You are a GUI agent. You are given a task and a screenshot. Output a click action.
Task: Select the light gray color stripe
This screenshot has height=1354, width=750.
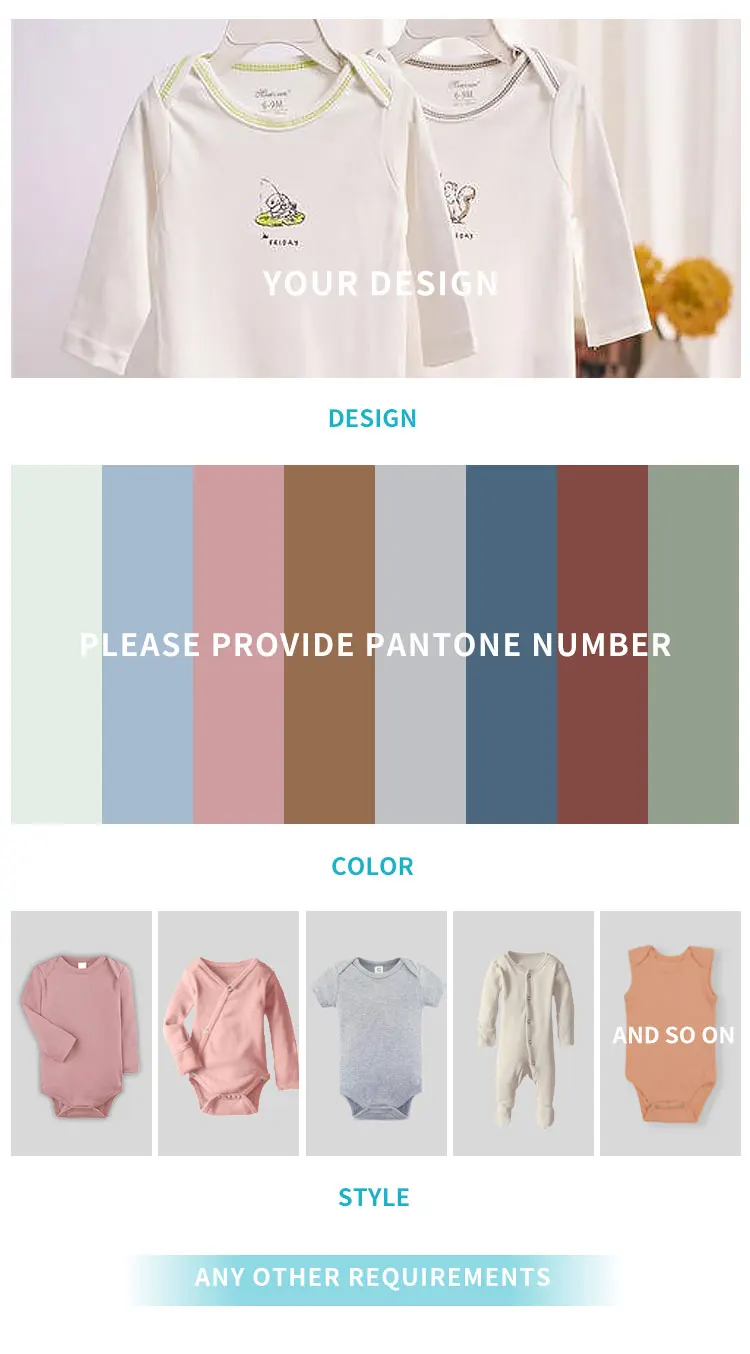point(420,644)
